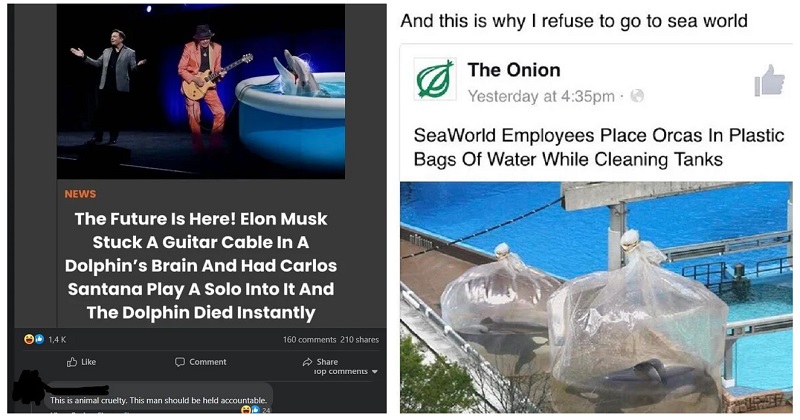This screenshot has width=800, height=420.
Task: Open the Musk and Santana stage photo
Action: click(201, 92)
